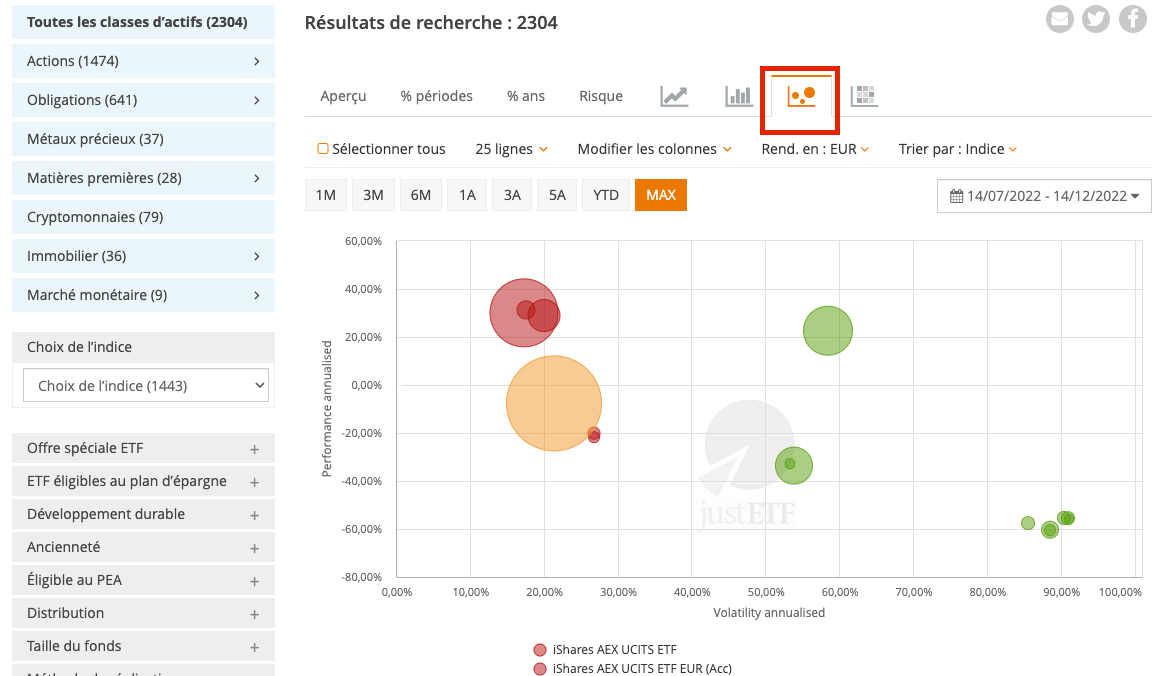Select the YTD time period button
The height and width of the screenshot is (676, 1161).
(x=606, y=195)
